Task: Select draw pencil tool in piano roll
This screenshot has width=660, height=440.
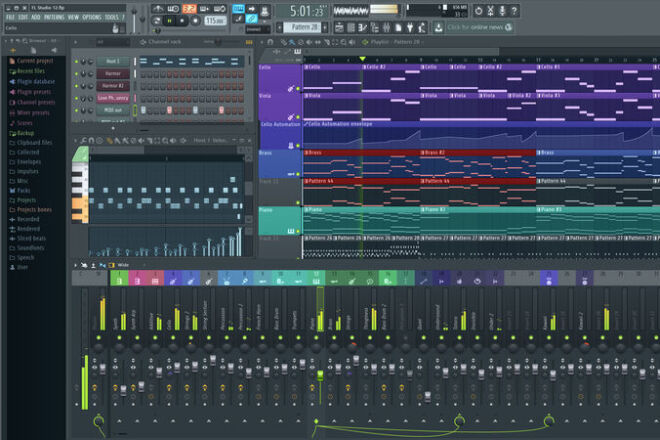Action: (109, 141)
